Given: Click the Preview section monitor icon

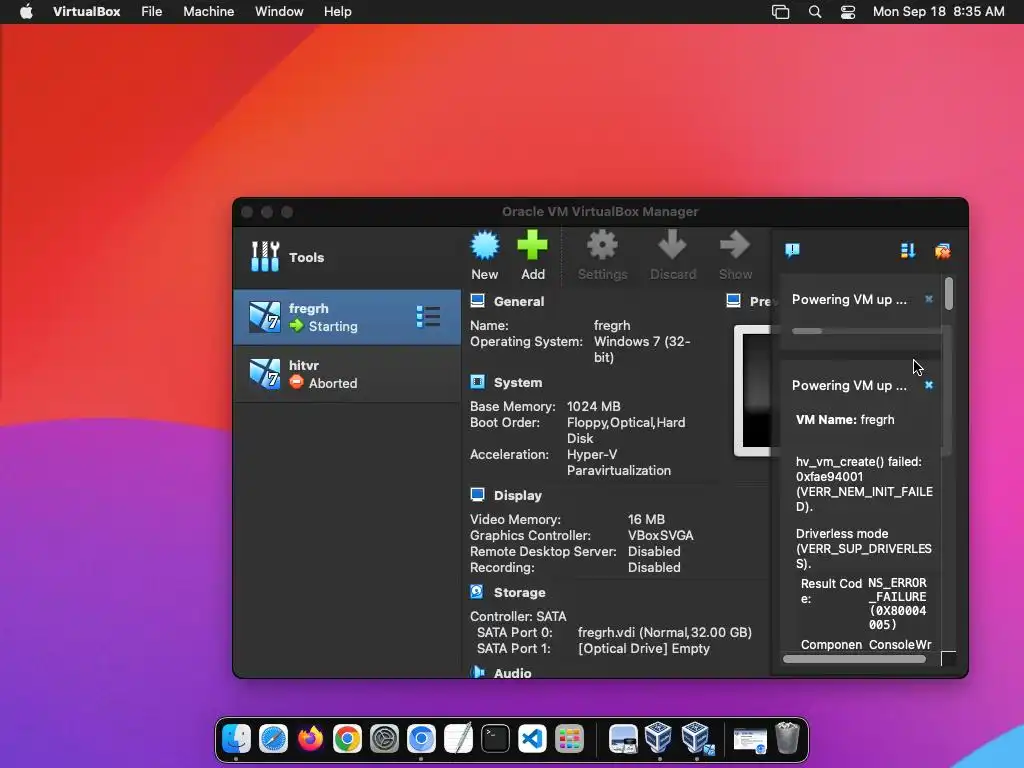Looking at the screenshot, I should (733, 300).
